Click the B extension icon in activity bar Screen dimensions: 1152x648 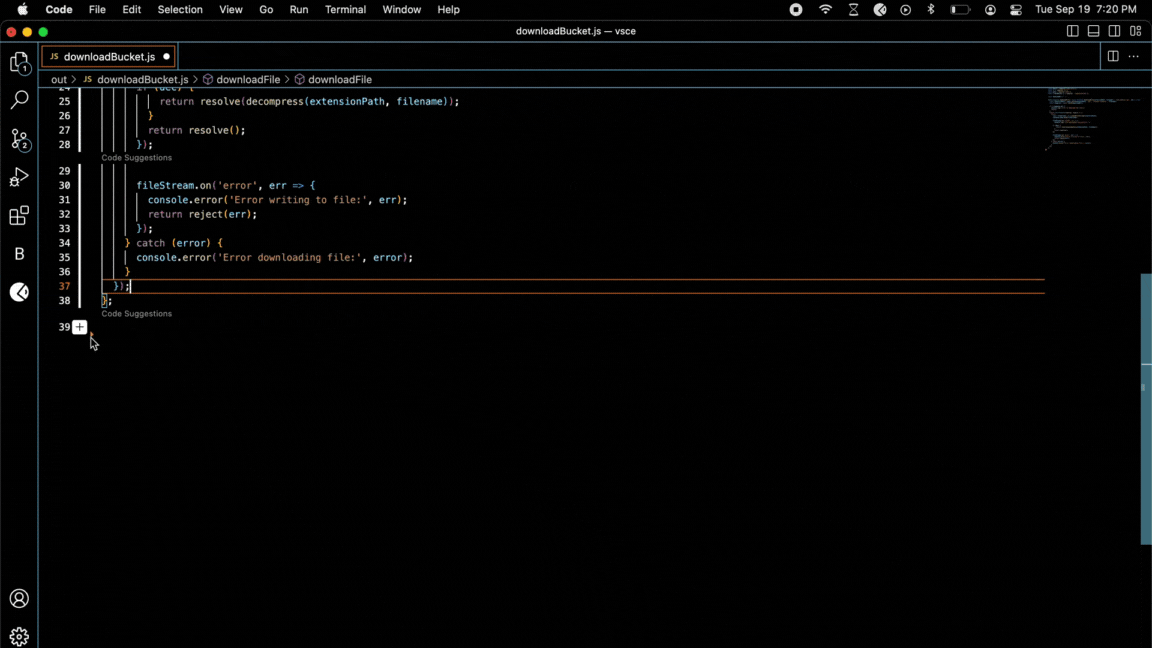pyautogui.click(x=19, y=254)
